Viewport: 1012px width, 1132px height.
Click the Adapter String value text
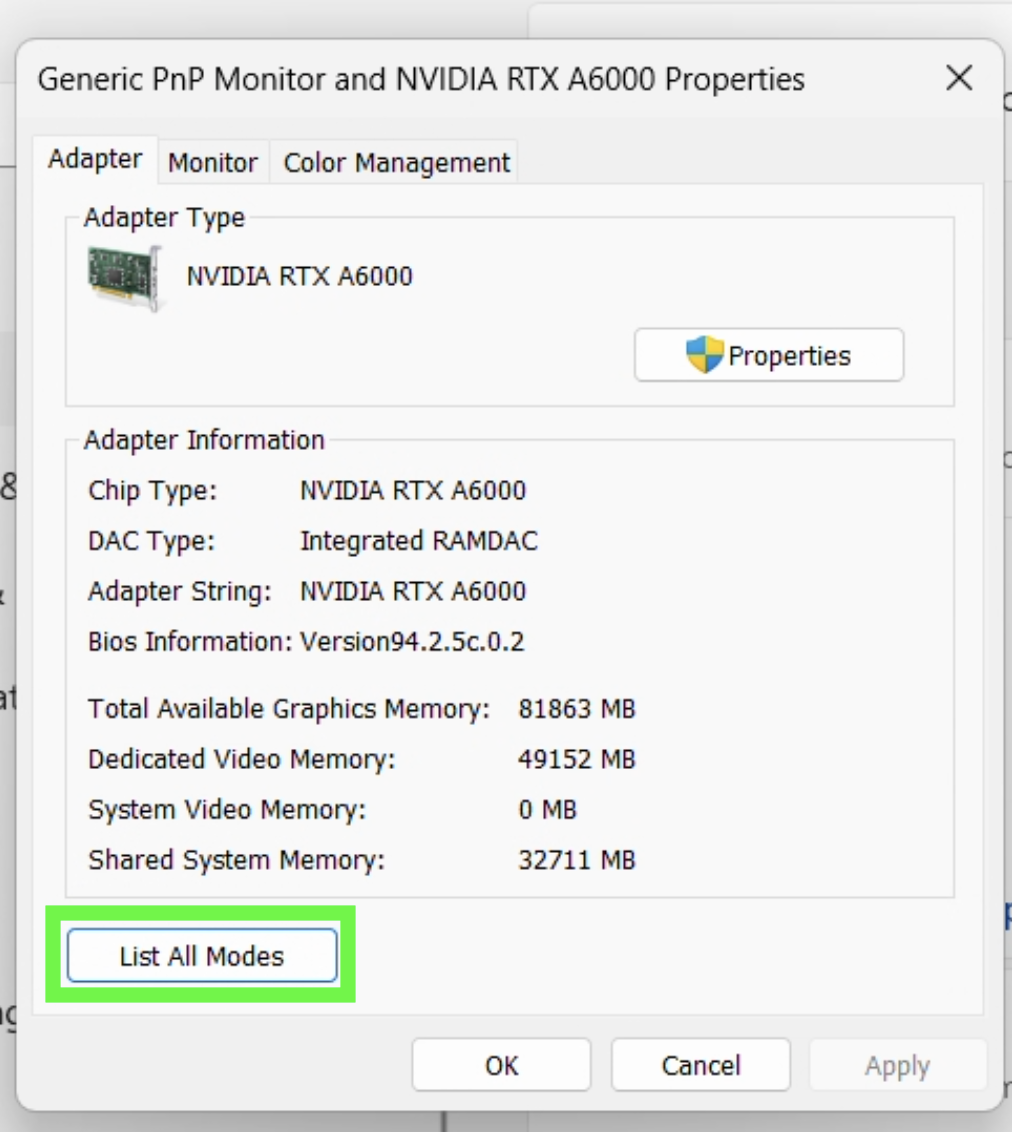pos(412,591)
